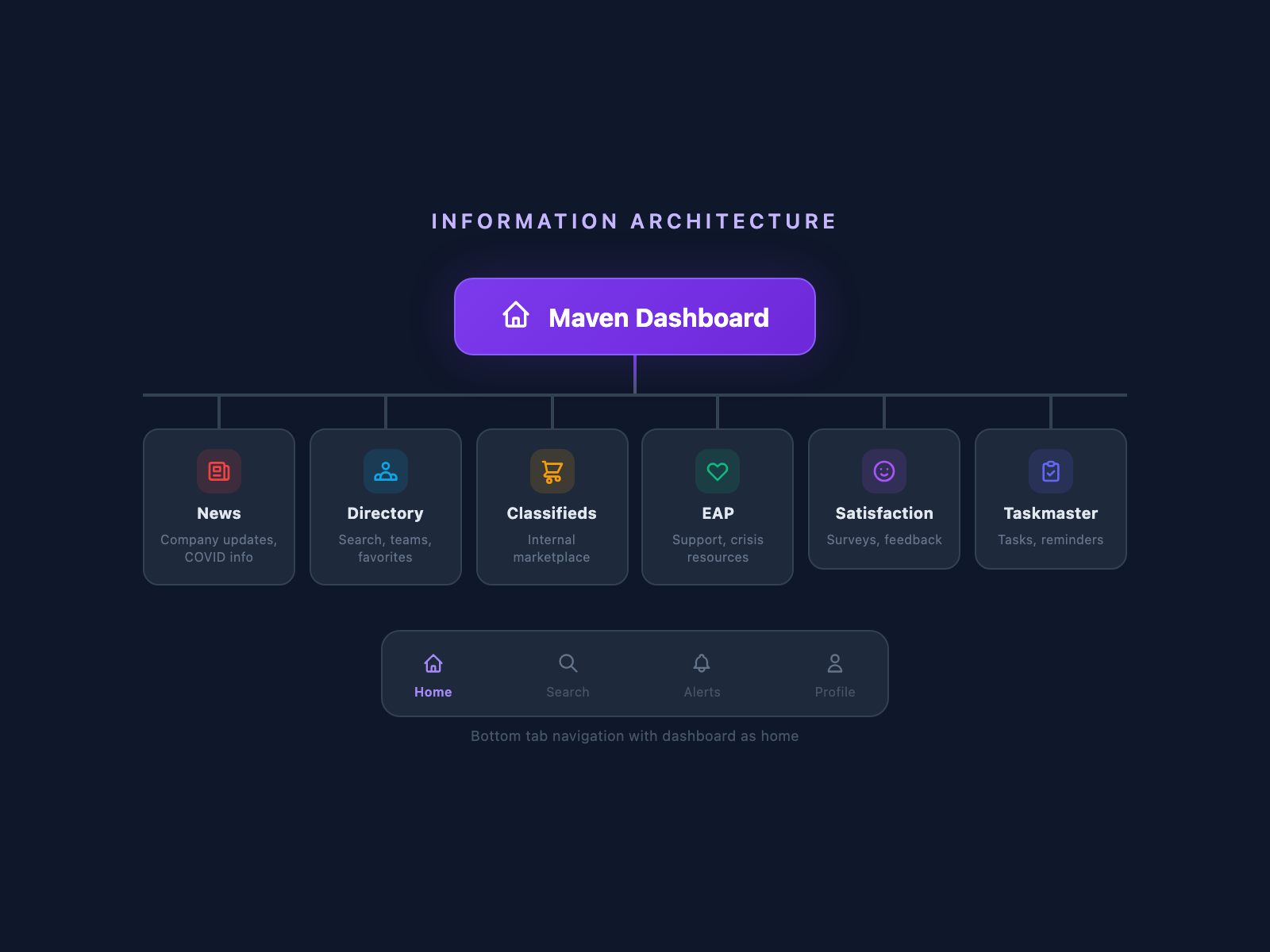The height and width of the screenshot is (952, 1270).
Task: Click the house icon above Home label
Action: (x=433, y=664)
